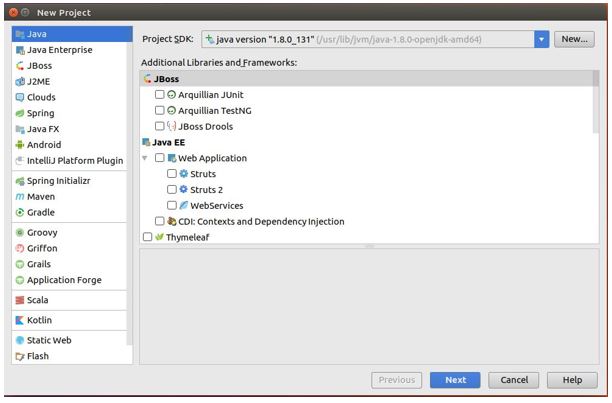The width and height of the screenshot is (612, 403).
Task: Click the Next button
Action: (455, 380)
